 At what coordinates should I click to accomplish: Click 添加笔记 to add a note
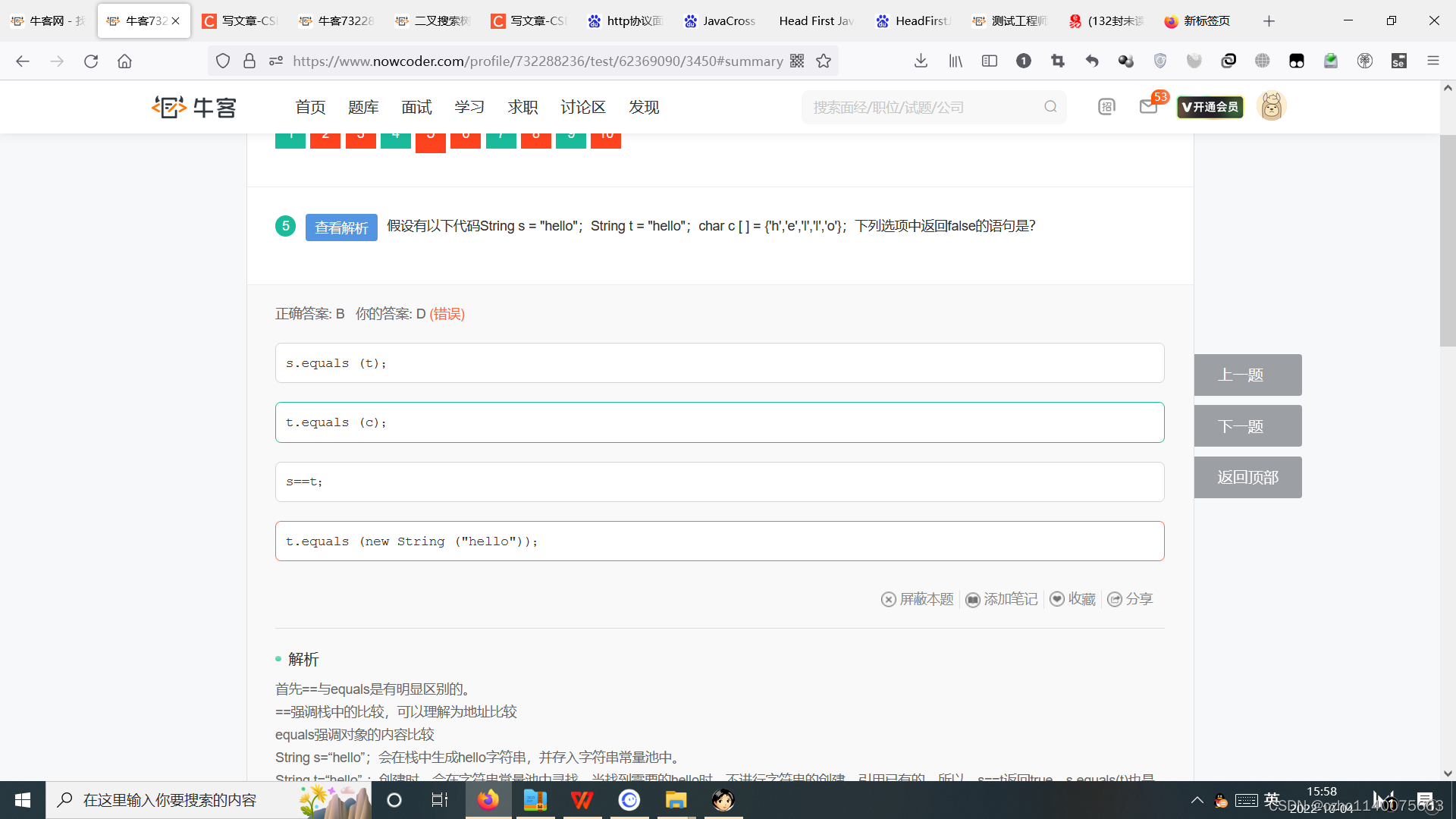tap(1002, 599)
